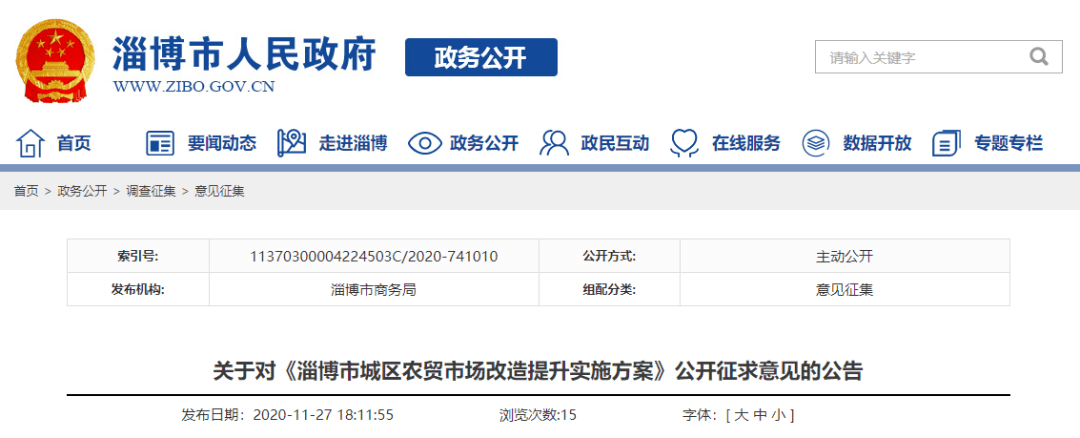
Task: Click the people icon for 政民互动
Action: coord(554,143)
